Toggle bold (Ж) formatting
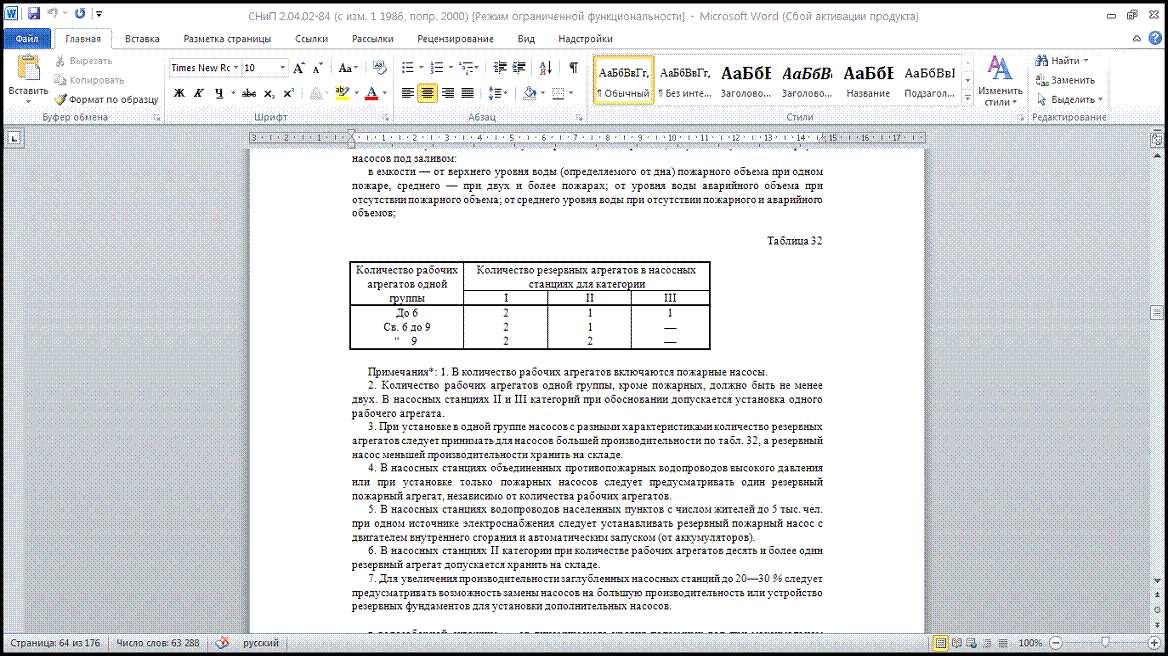1168x656 pixels. [180, 93]
